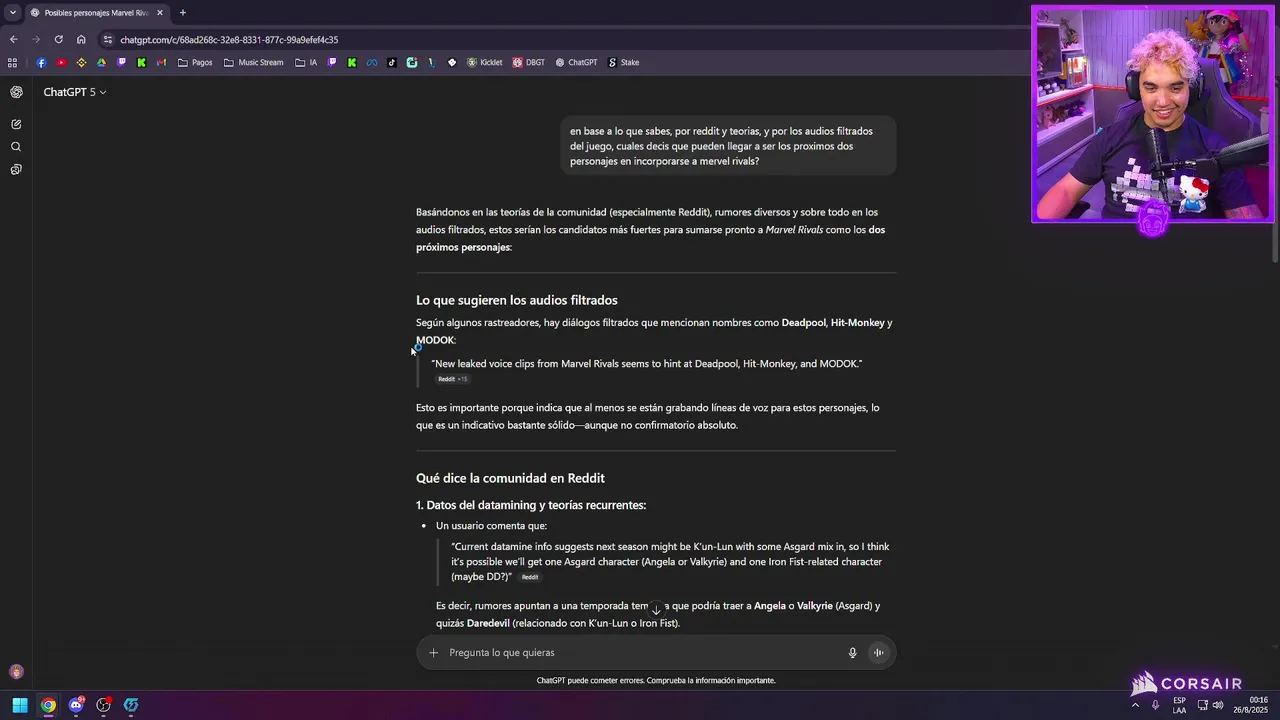Open the 'Stake' bookmark
The image size is (1280, 720).
[x=623, y=62]
